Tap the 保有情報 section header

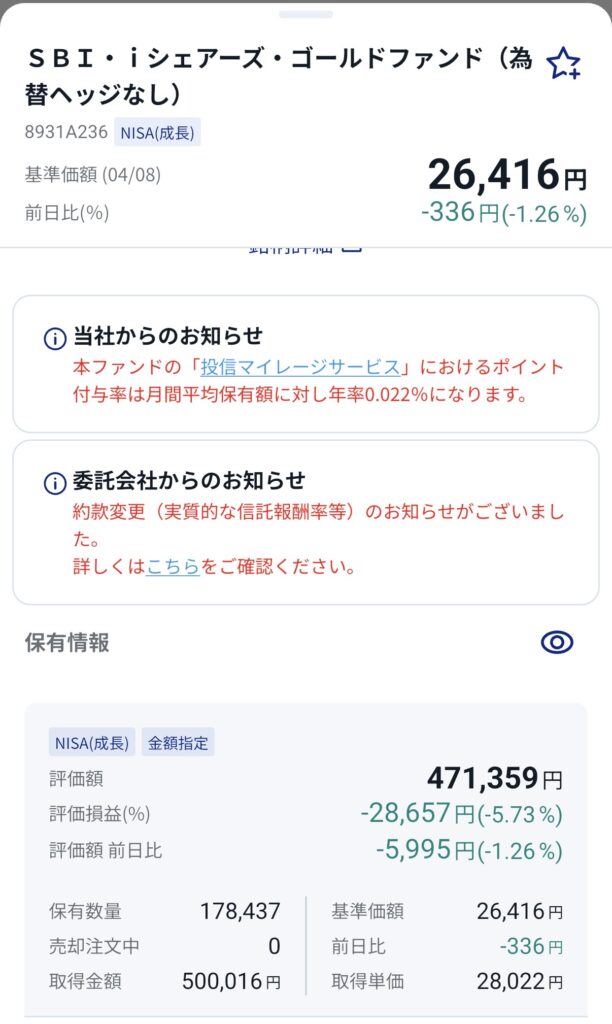pyautogui.click(x=67, y=642)
